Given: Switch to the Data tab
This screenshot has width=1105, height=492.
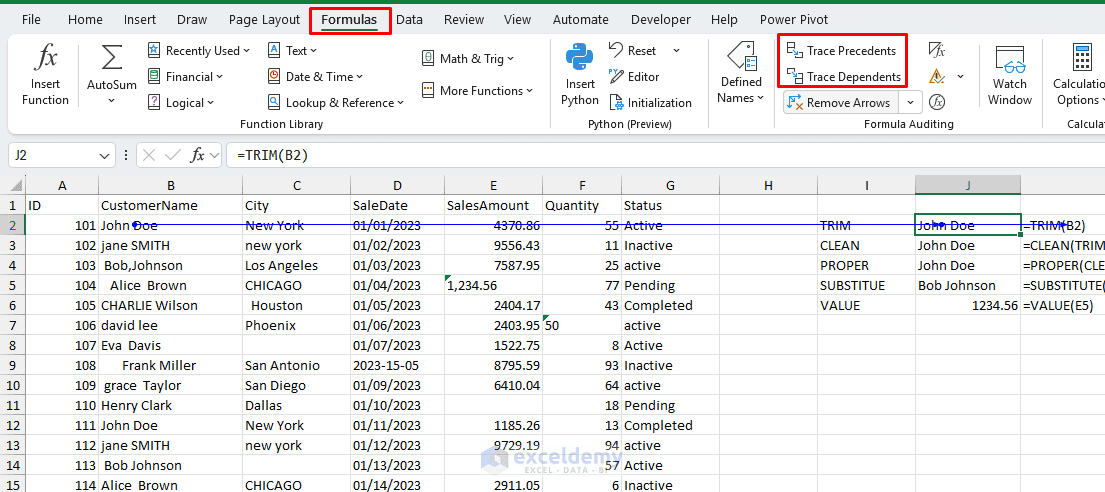Looking at the screenshot, I should click(409, 20).
